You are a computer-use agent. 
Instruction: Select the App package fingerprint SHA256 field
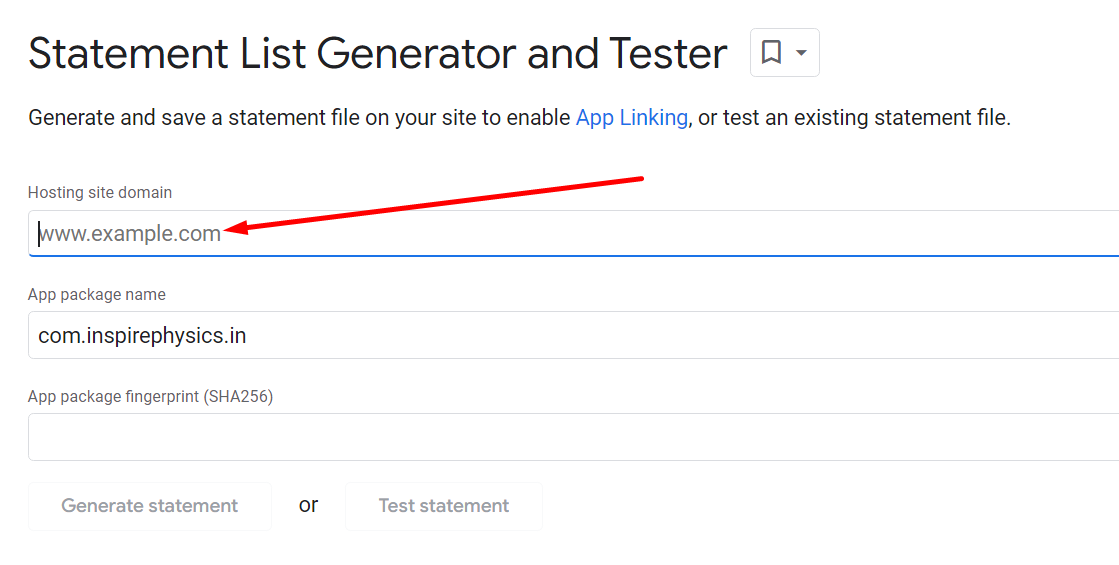tap(573, 437)
